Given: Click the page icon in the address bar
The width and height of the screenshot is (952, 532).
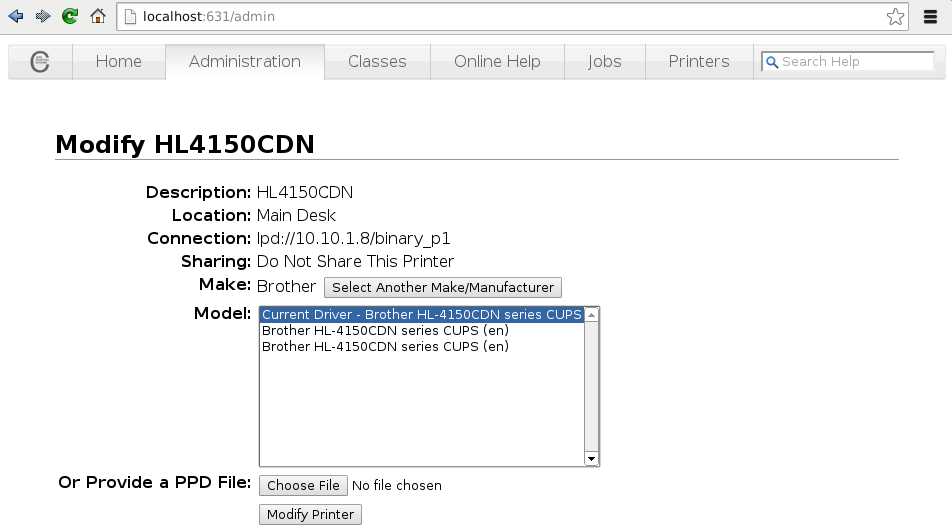Looking at the screenshot, I should (130, 16).
